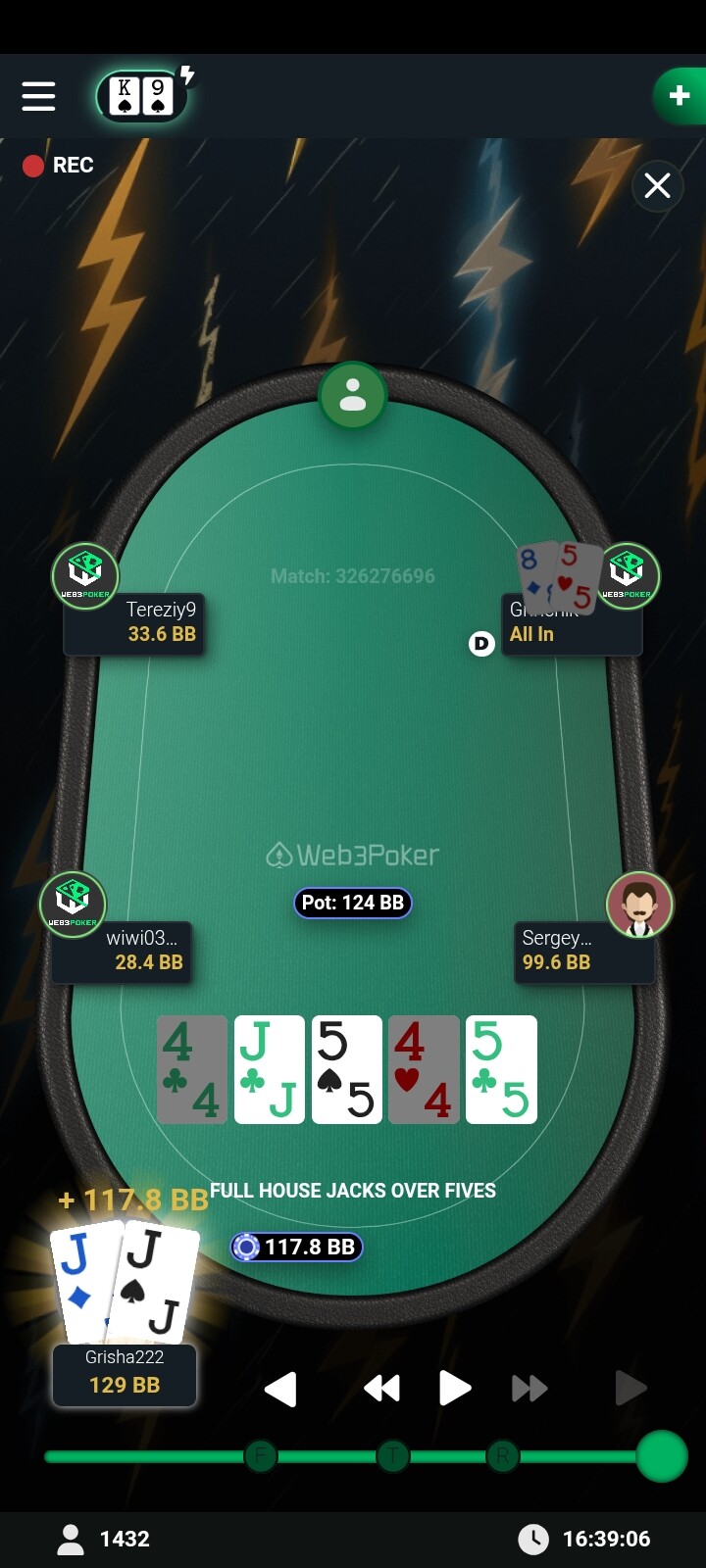Click the Pot: 124 BB label
This screenshot has height=1568, width=706.
point(353,903)
